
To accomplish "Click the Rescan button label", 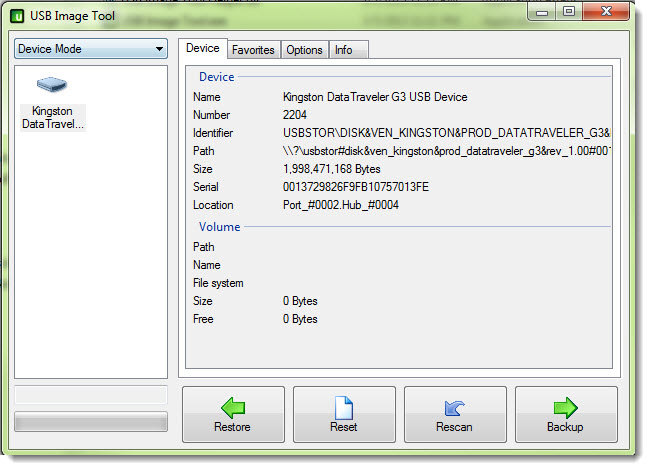I will 454,427.
